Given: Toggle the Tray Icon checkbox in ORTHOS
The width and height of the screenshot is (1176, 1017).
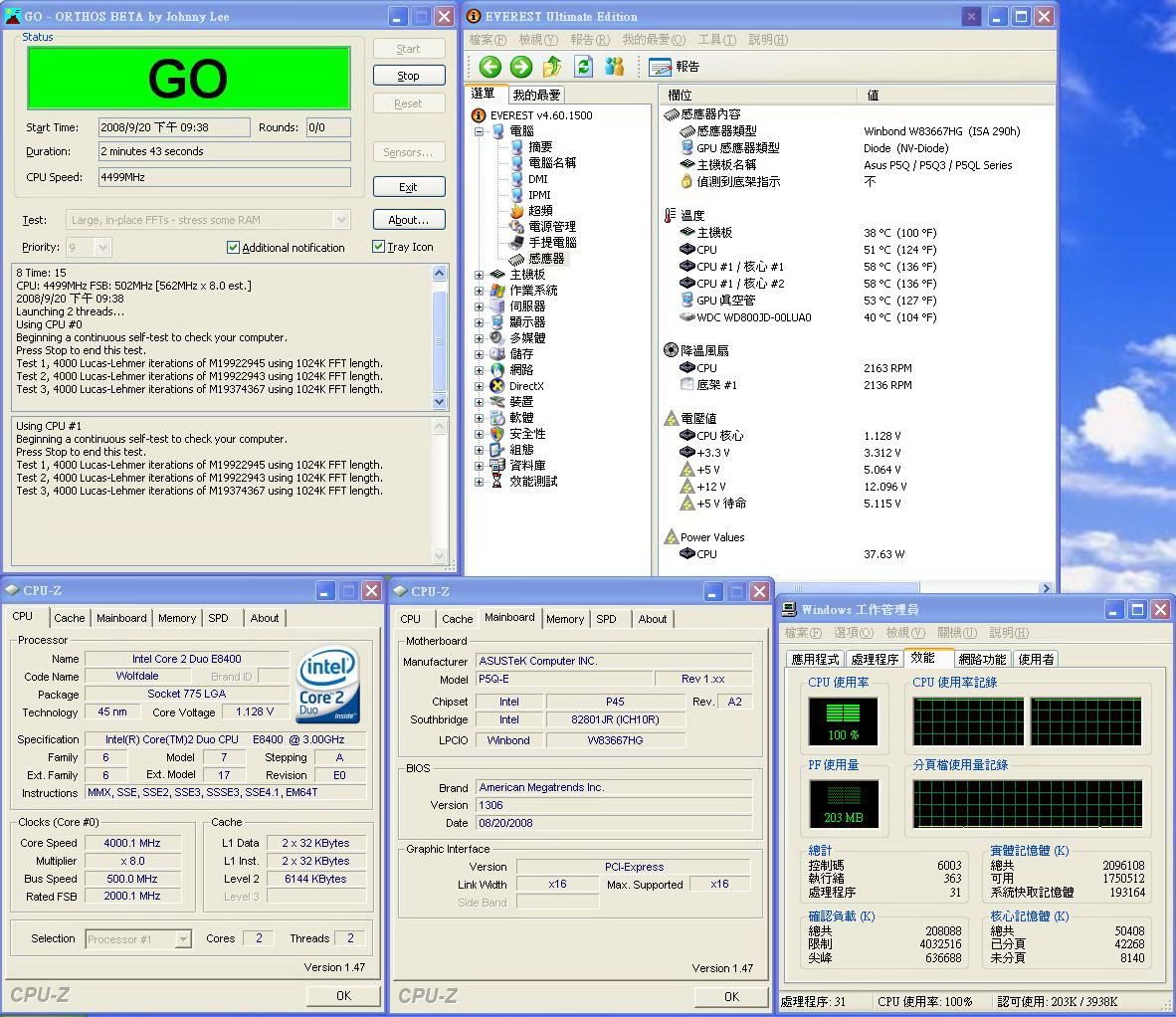Looking at the screenshot, I should click(x=379, y=247).
